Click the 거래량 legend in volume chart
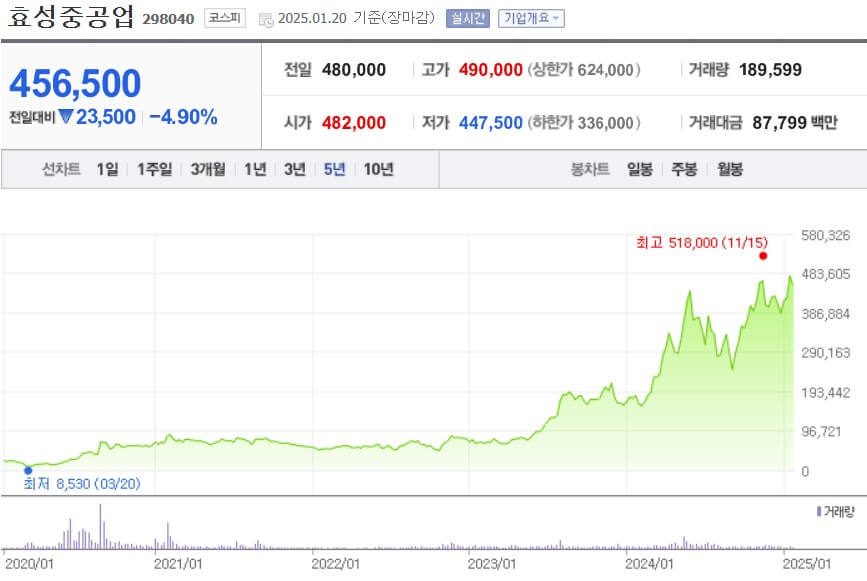The height and width of the screenshot is (581, 867). (x=835, y=511)
